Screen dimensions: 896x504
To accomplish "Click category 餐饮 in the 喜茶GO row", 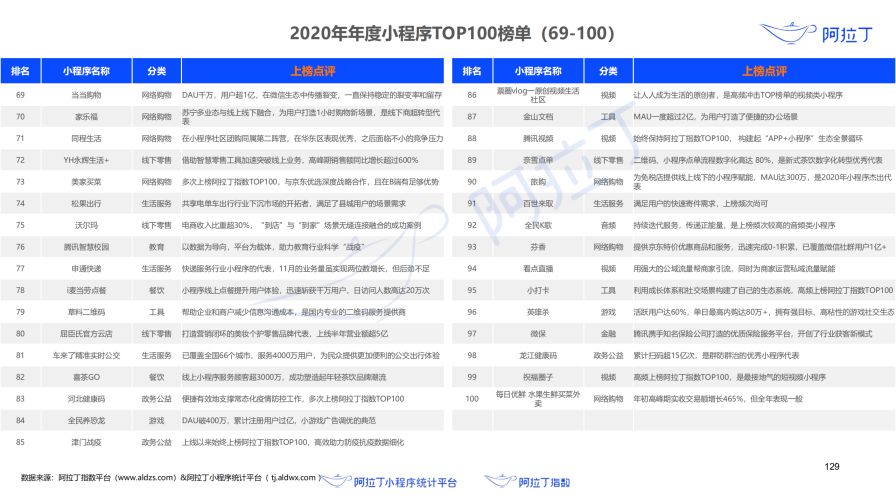I will pos(157,377).
